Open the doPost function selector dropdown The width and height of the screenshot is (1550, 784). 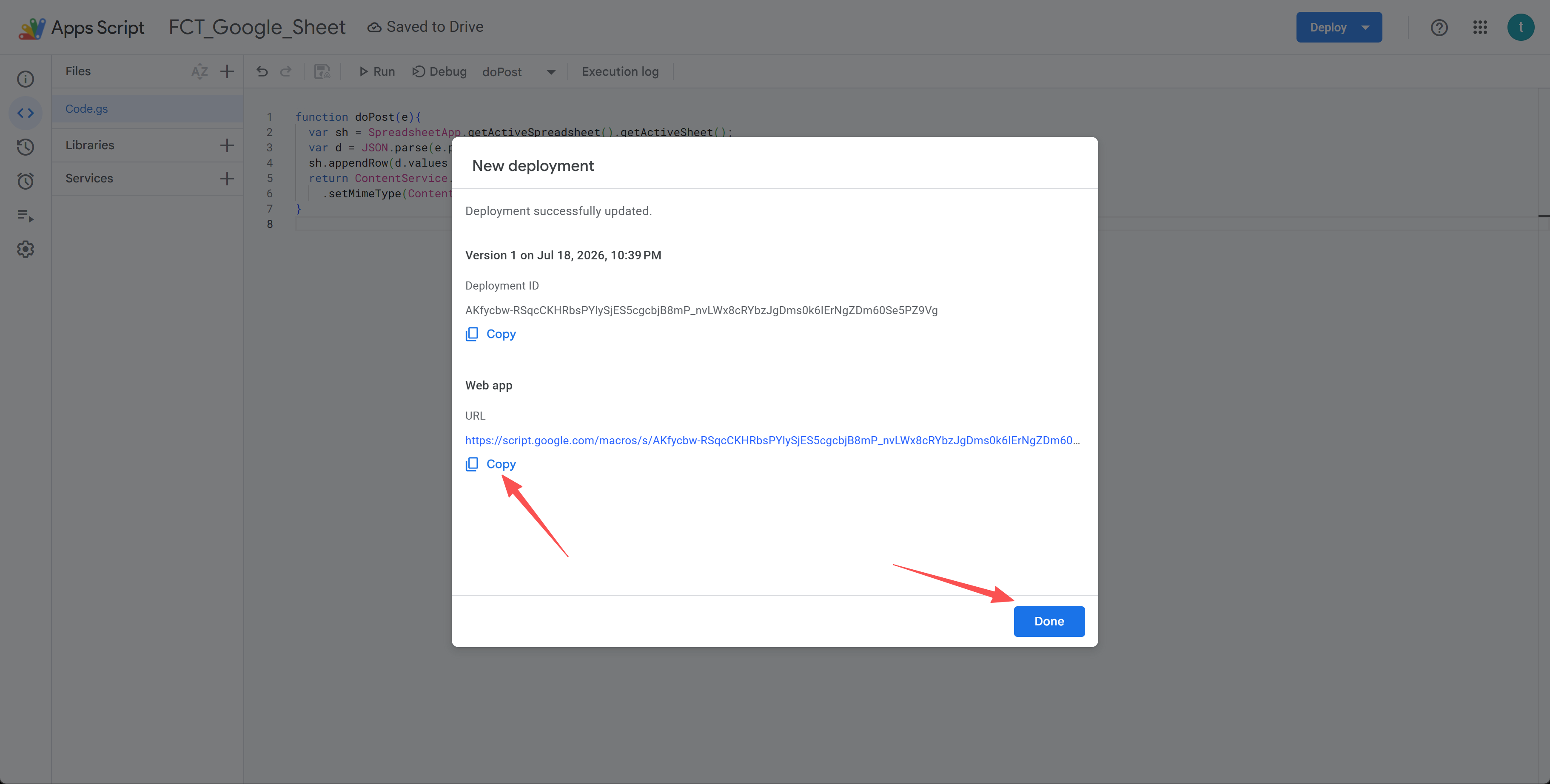[519, 71]
